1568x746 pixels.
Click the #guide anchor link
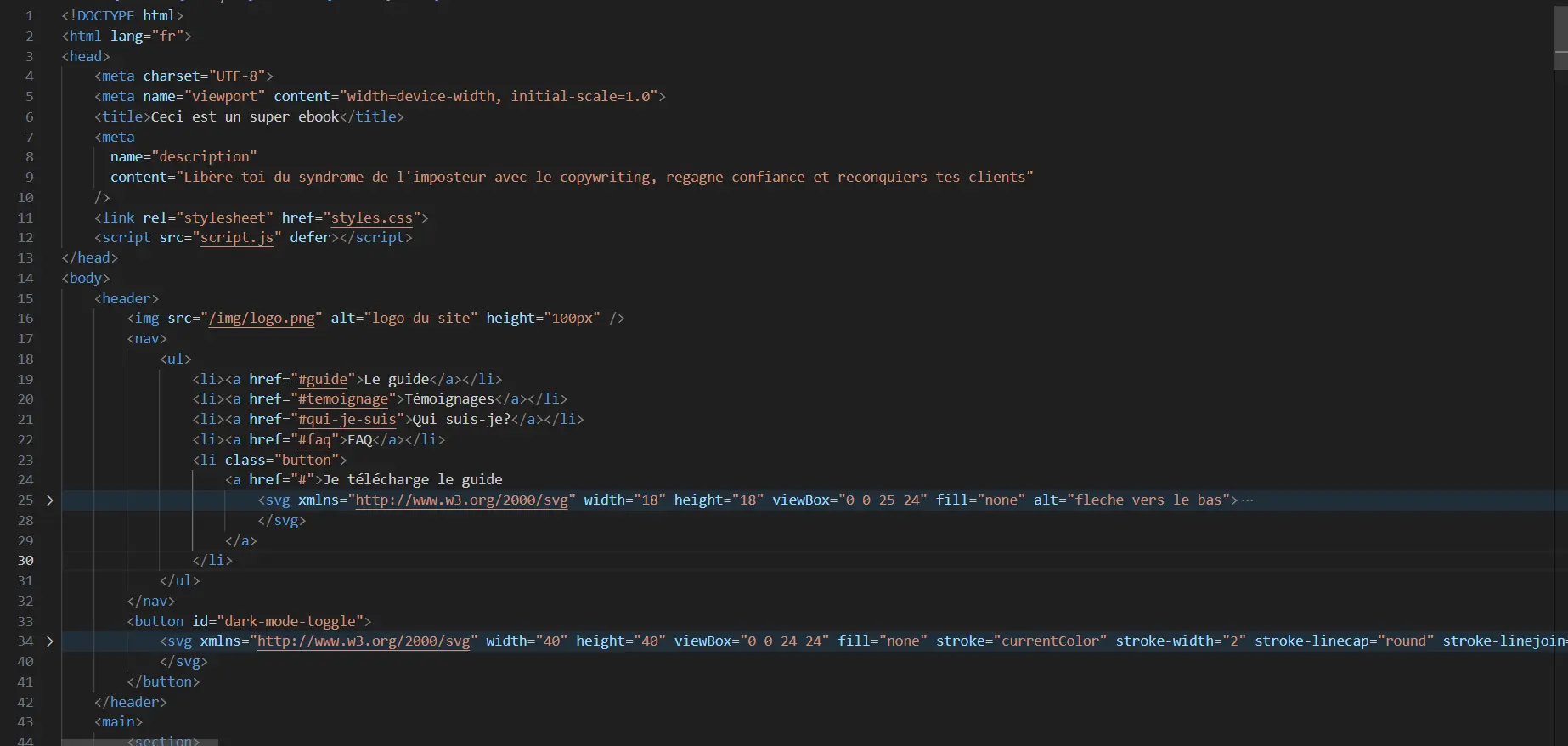click(323, 379)
